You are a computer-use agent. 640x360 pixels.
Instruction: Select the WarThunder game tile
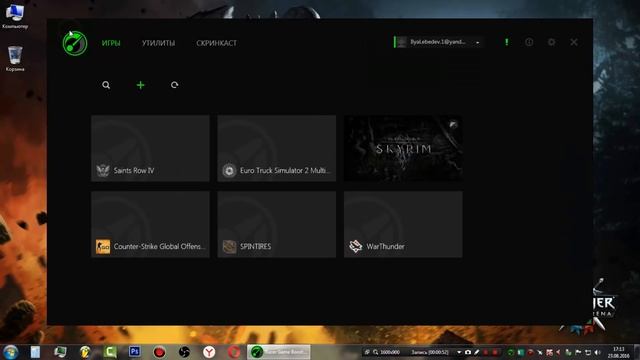click(x=403, y=224)
